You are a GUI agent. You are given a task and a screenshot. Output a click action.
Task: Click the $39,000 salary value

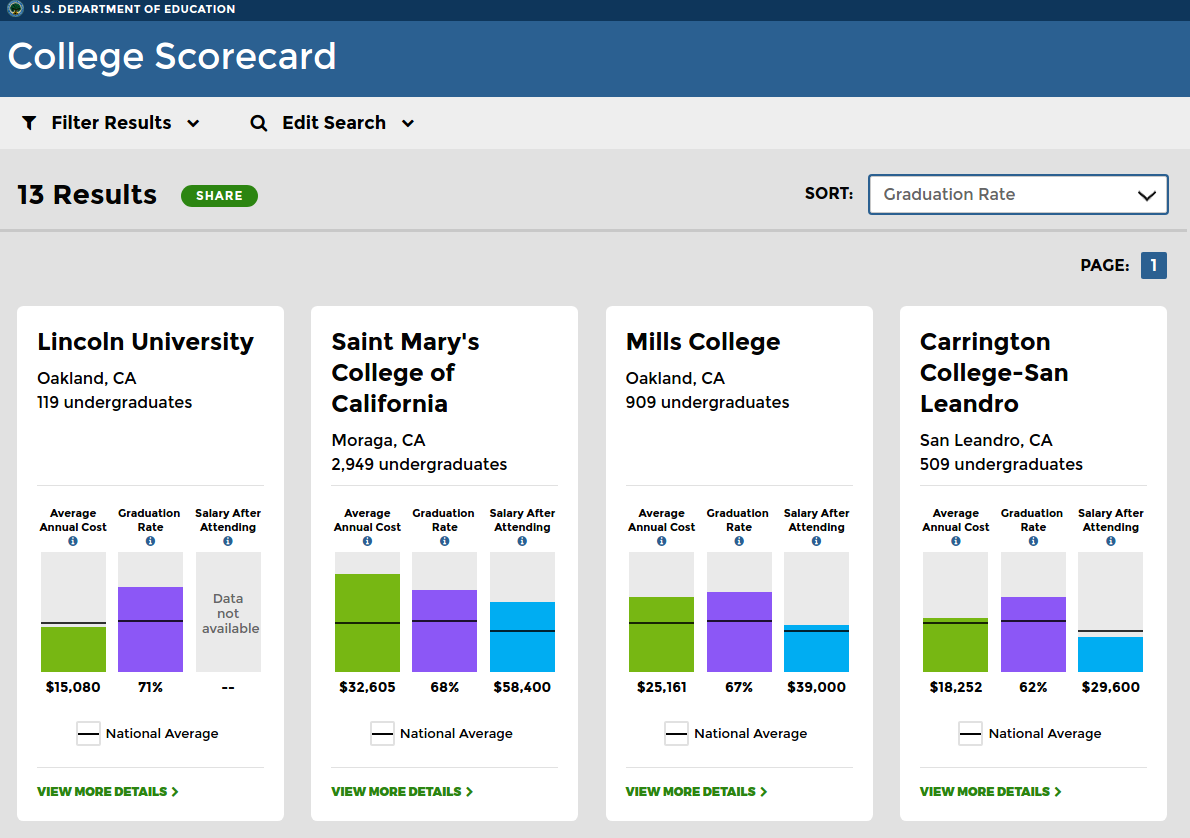(x=817, y=687)
